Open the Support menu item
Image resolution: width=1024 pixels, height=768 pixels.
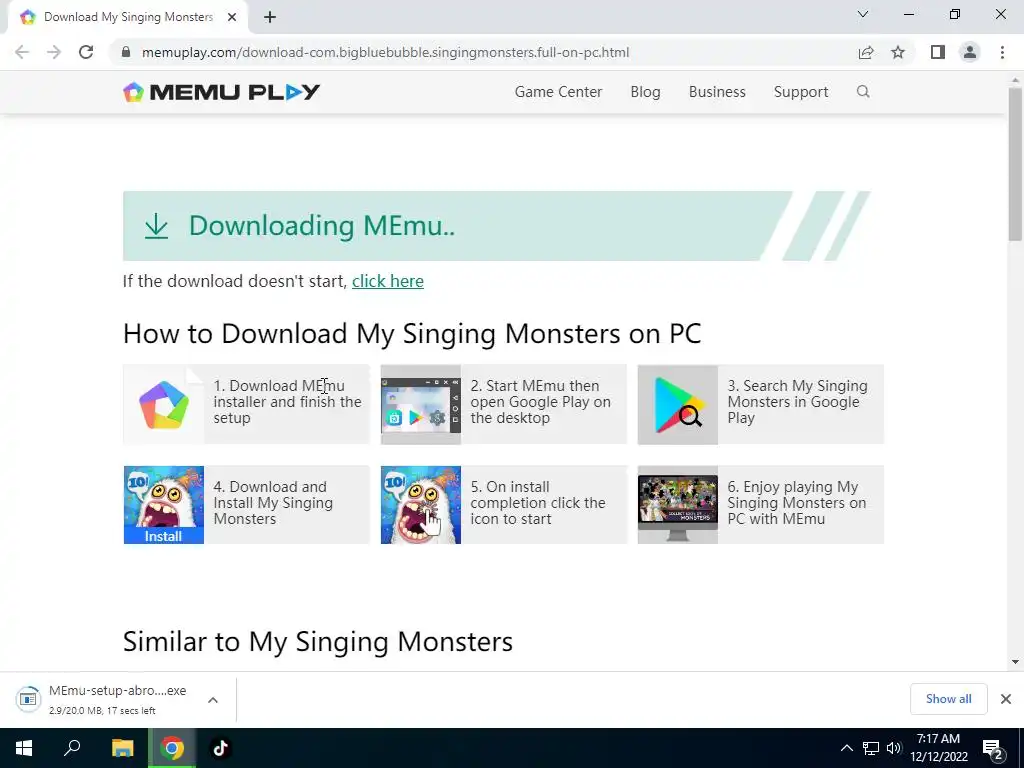801,92
